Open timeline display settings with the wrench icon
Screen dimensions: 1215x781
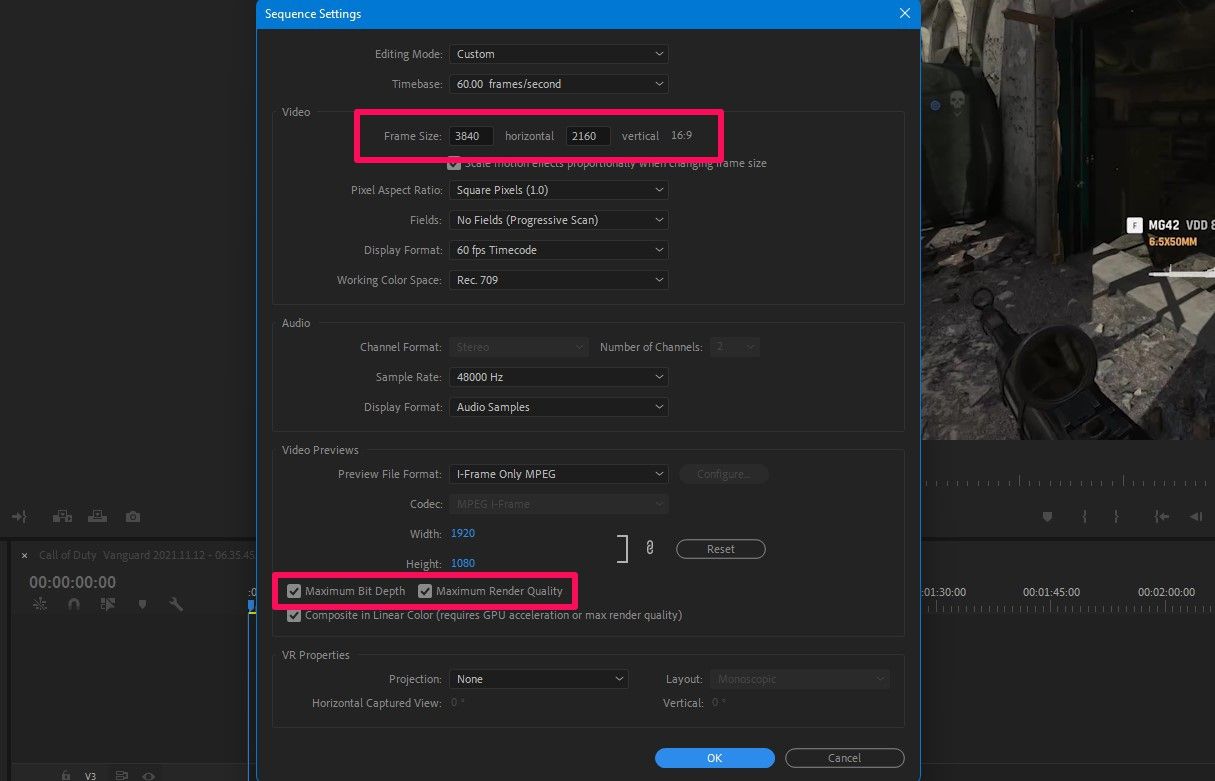pos(178,604)
